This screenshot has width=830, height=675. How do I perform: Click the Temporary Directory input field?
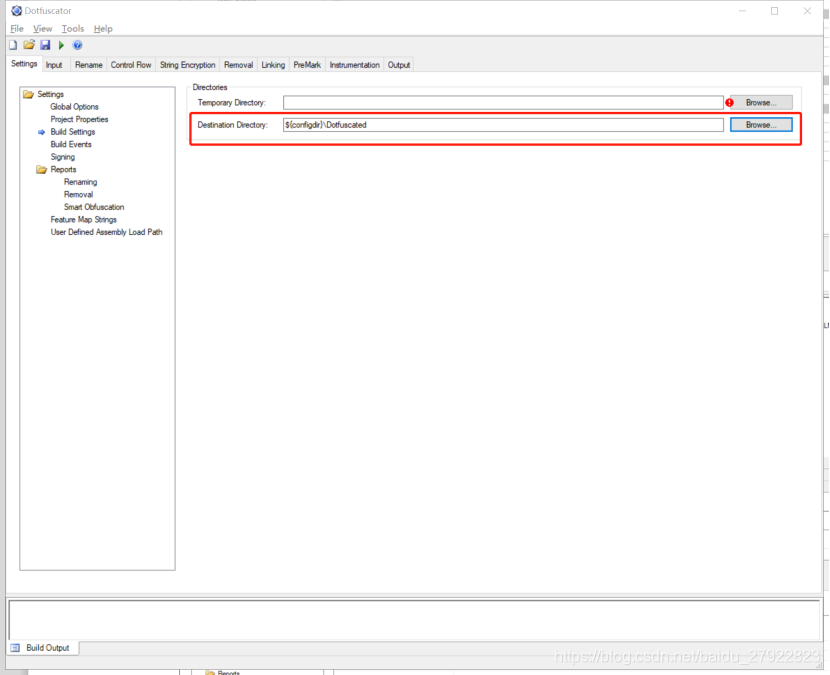click(503, 103)
